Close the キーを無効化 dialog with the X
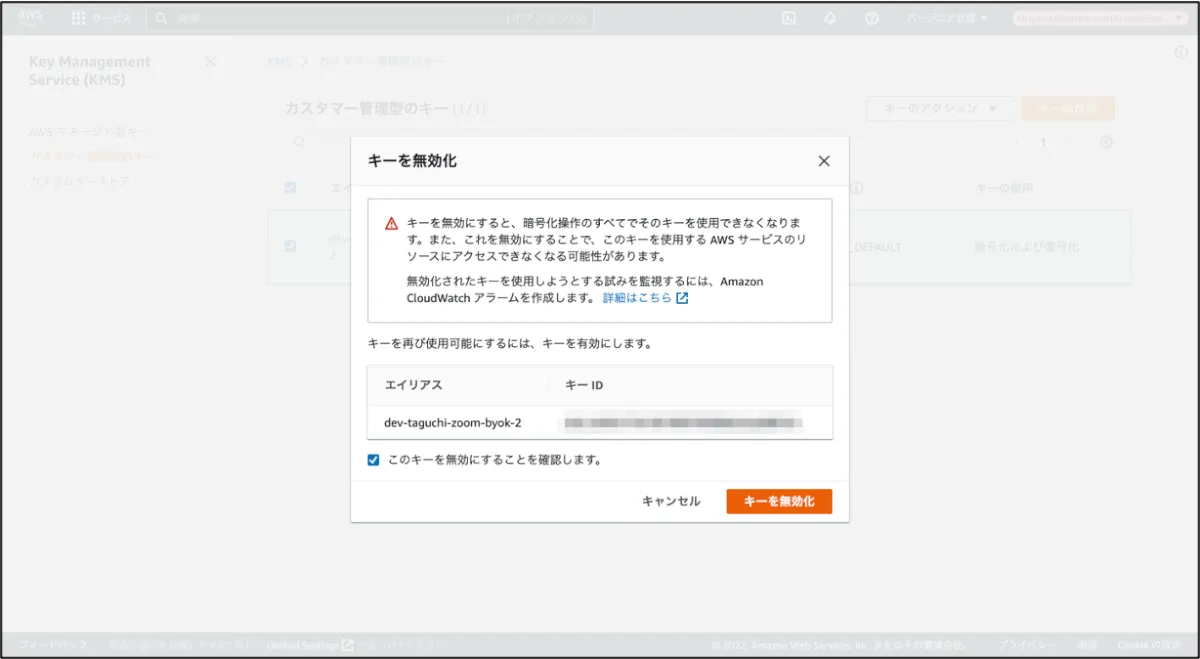1200x659 pixels. [x=824, y=161]
